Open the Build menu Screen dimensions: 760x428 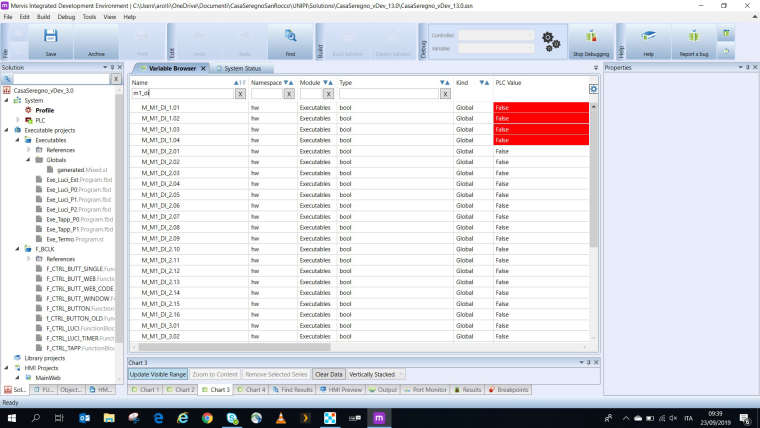pyautogui.click(x=44, y=16)
